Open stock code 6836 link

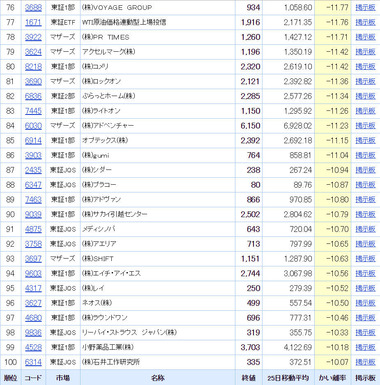coord(33,96)
